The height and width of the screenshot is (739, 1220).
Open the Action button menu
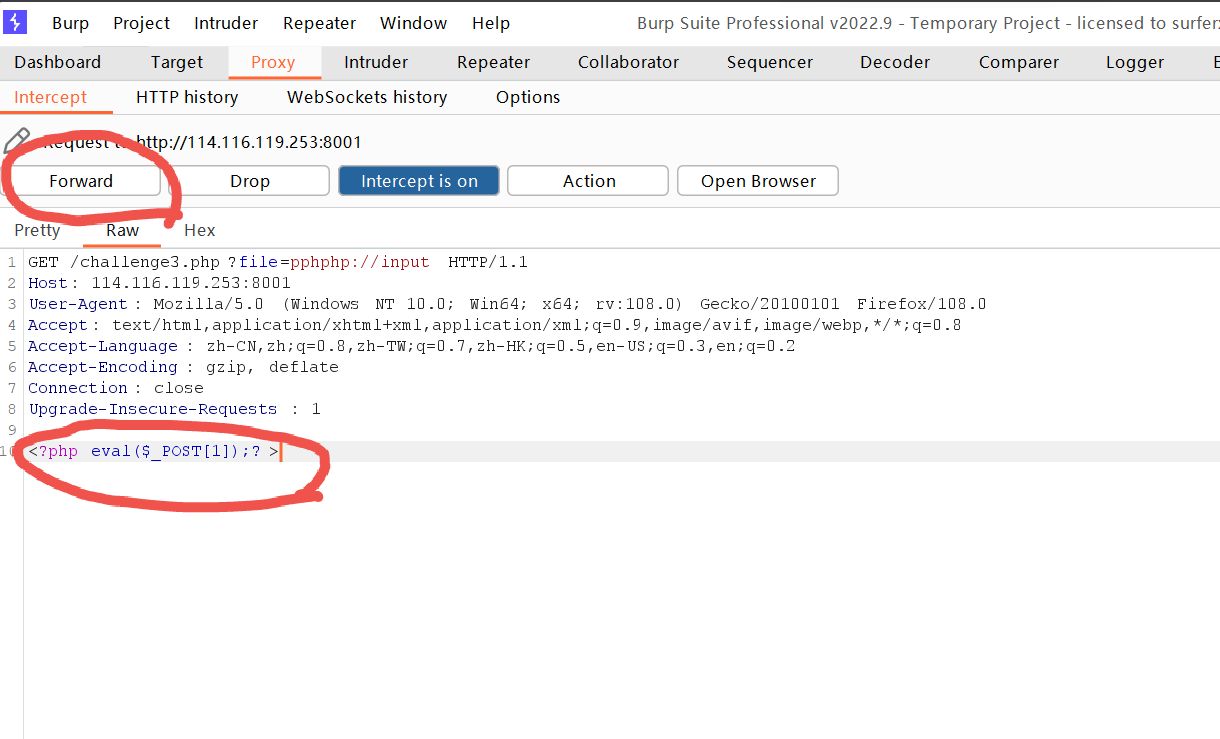pos(588,181)
